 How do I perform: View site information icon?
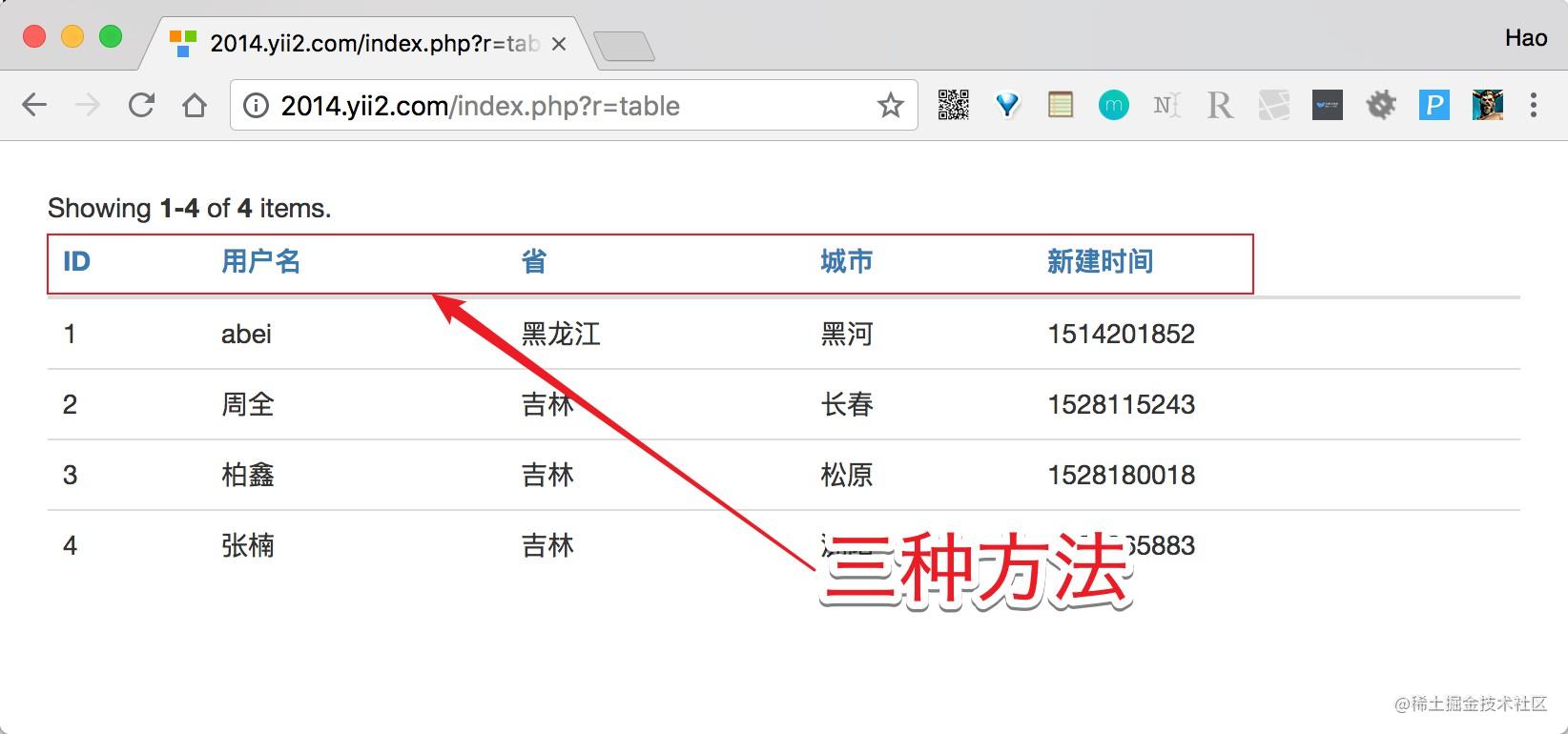[x=256, y=105]
